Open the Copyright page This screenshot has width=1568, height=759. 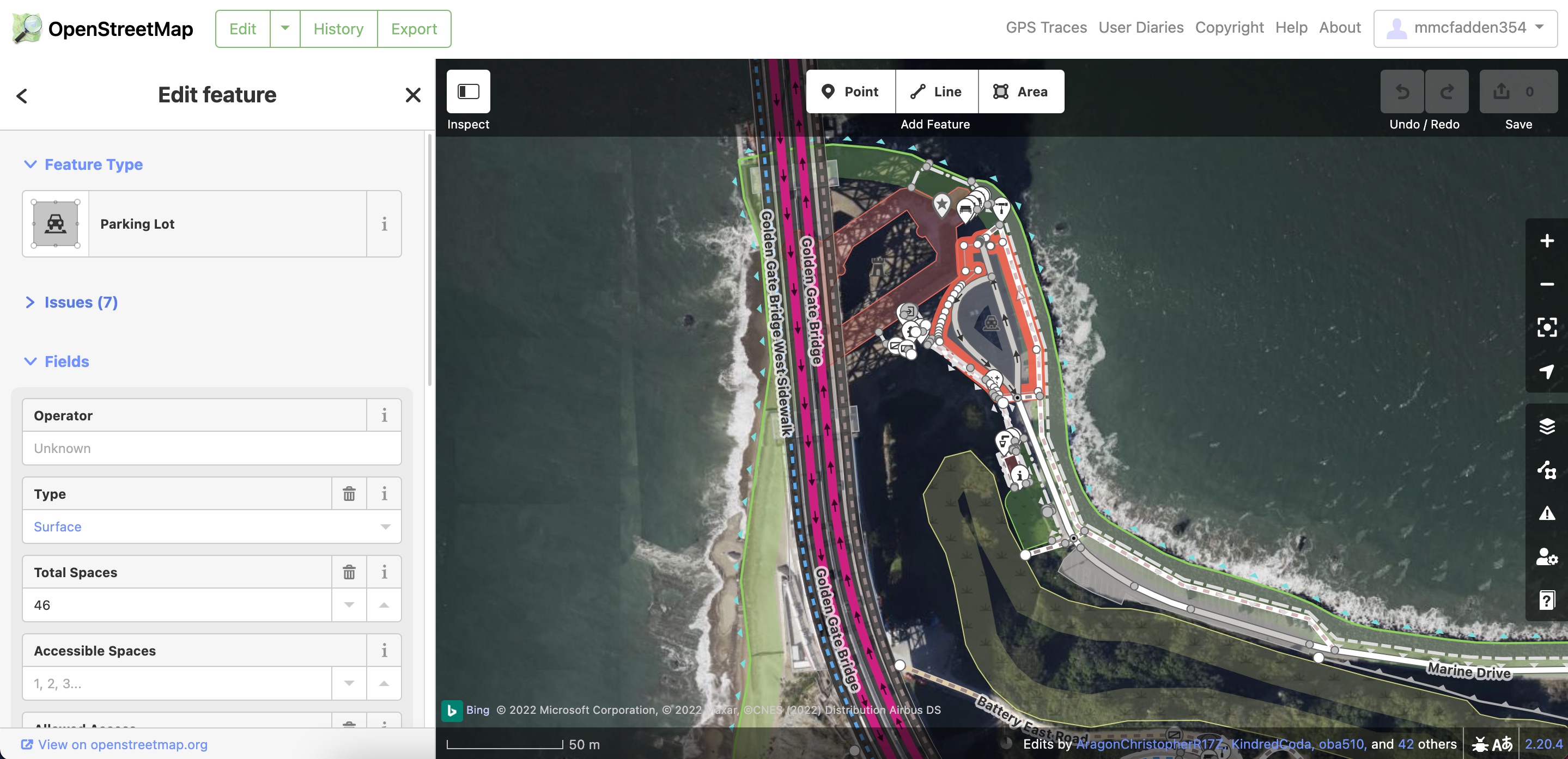click(x=1229, y=27)
